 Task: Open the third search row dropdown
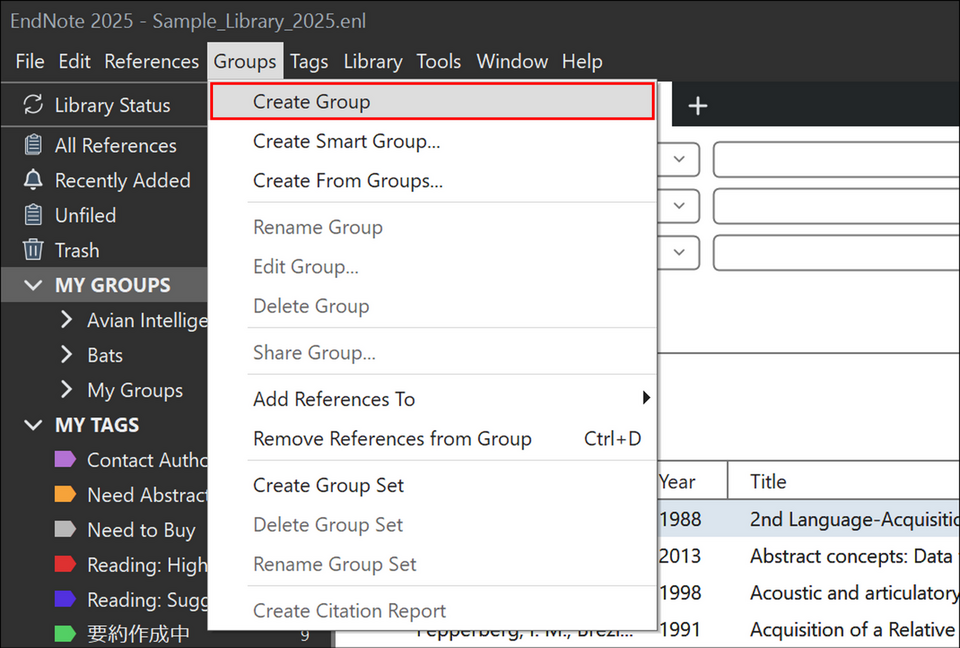678,252
